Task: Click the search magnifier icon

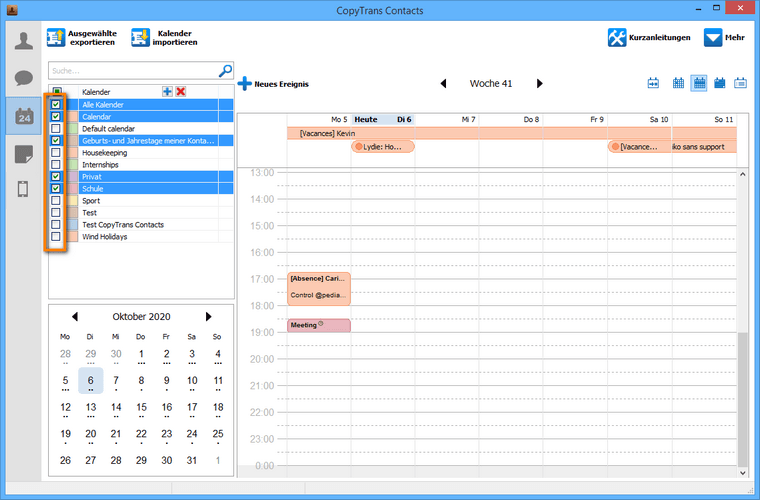Action: pos(225,71)
